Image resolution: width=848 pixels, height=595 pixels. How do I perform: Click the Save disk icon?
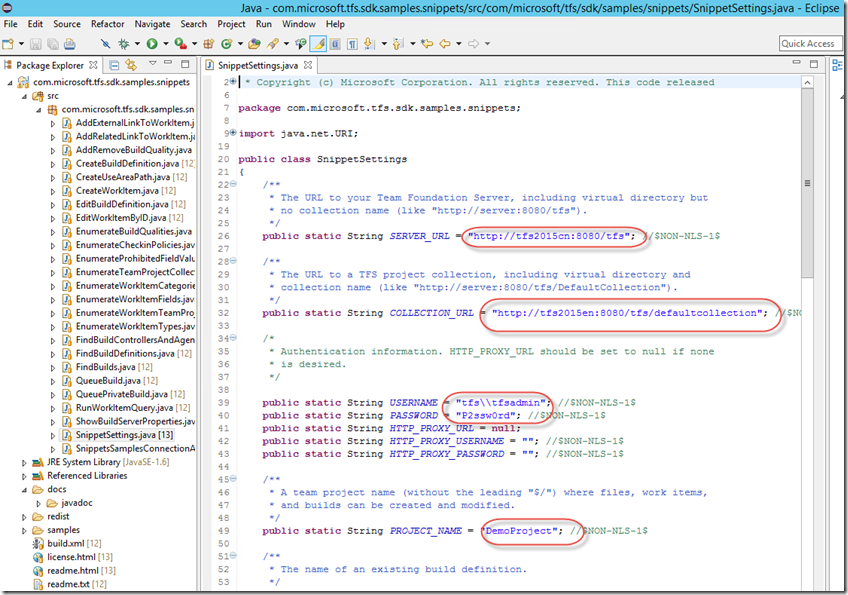(x=36, y=44)
